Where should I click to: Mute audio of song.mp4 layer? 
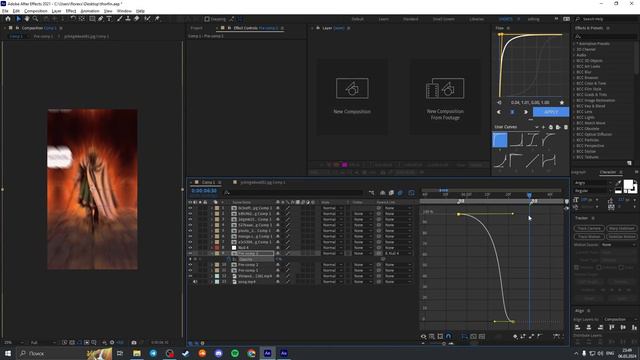[x=195, y=282]
